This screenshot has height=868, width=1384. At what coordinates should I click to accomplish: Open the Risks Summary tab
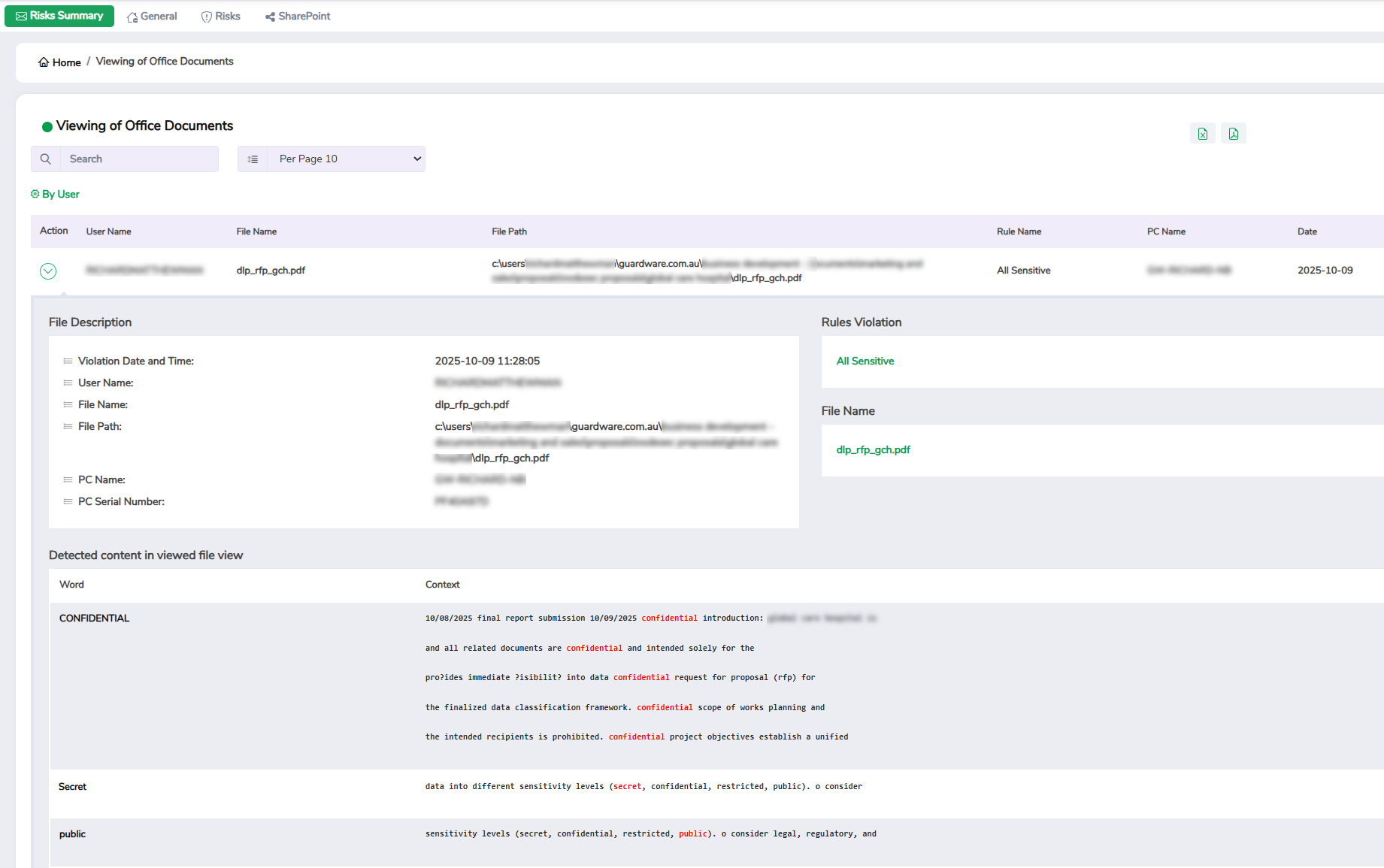(59, 16)
